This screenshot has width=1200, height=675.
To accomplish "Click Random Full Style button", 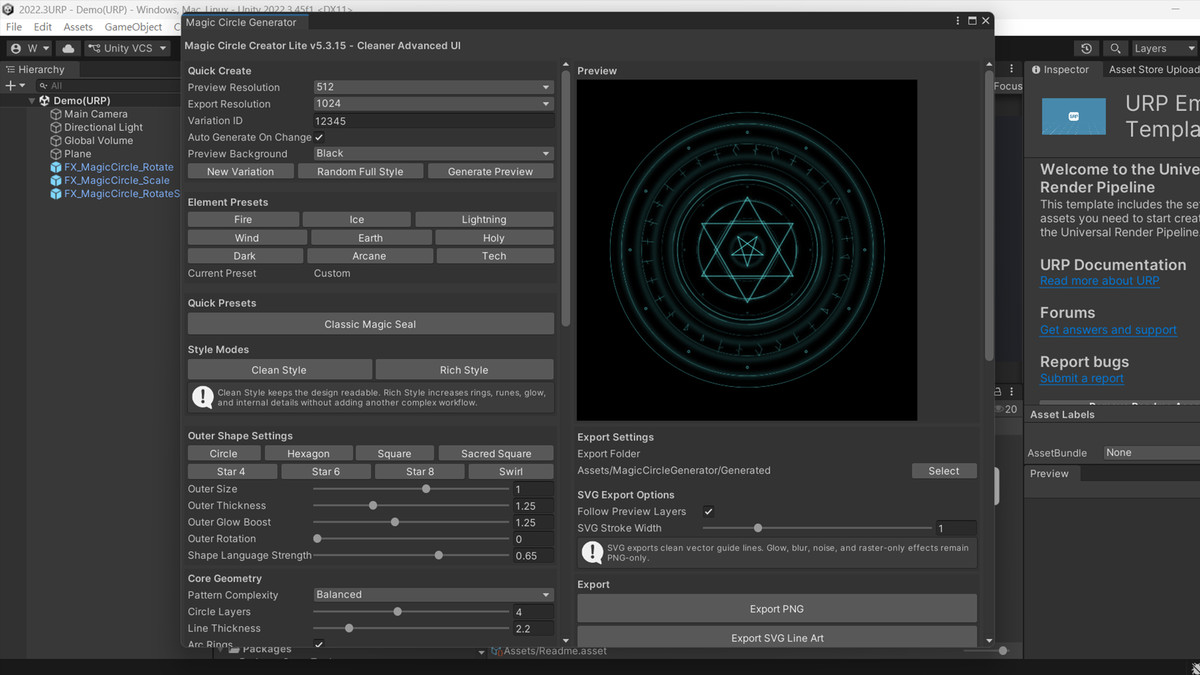I will point(360,172).
